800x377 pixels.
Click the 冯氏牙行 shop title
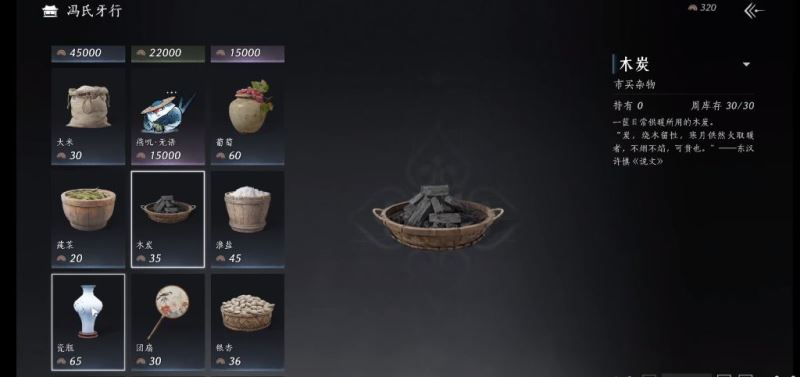tap(94, 11)
